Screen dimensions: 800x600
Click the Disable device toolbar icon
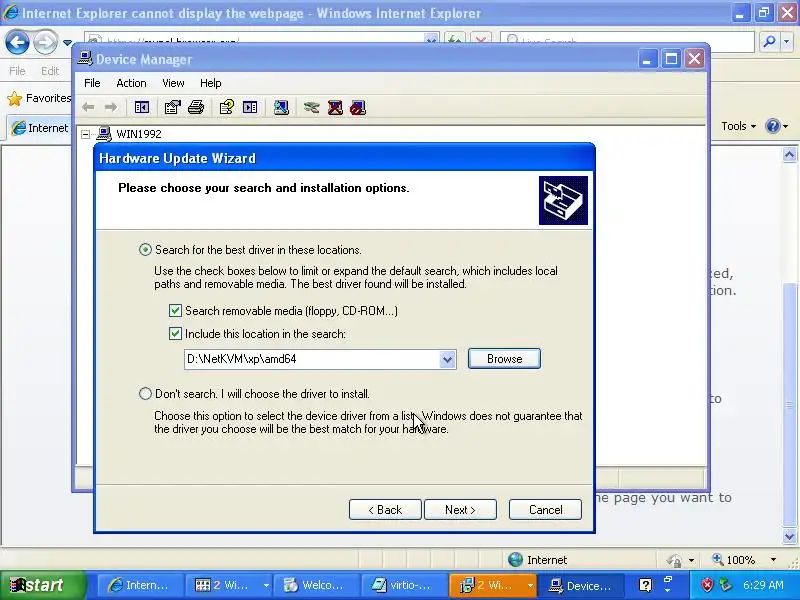point(358,107)
